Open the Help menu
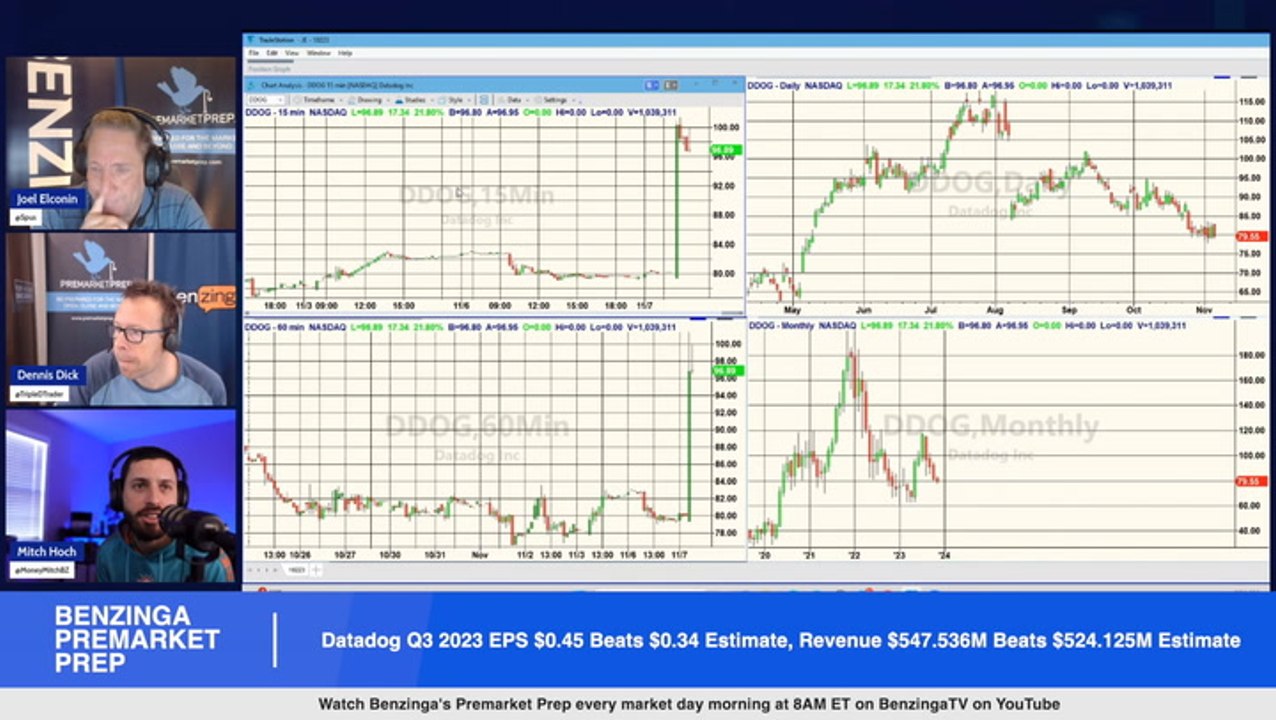This screenshot has height=720, width=1276. coord(345,53)
